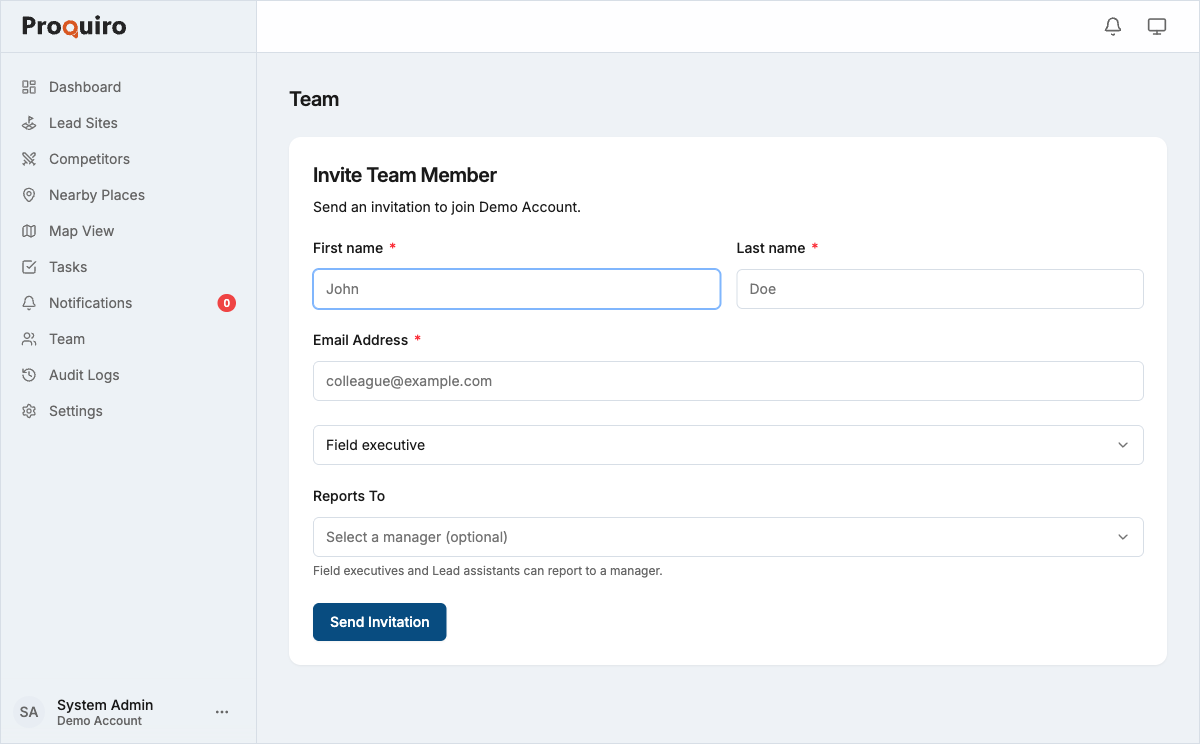Open Nearby Places using the map pin icon
1200x744 pixels.
[30, 195]
